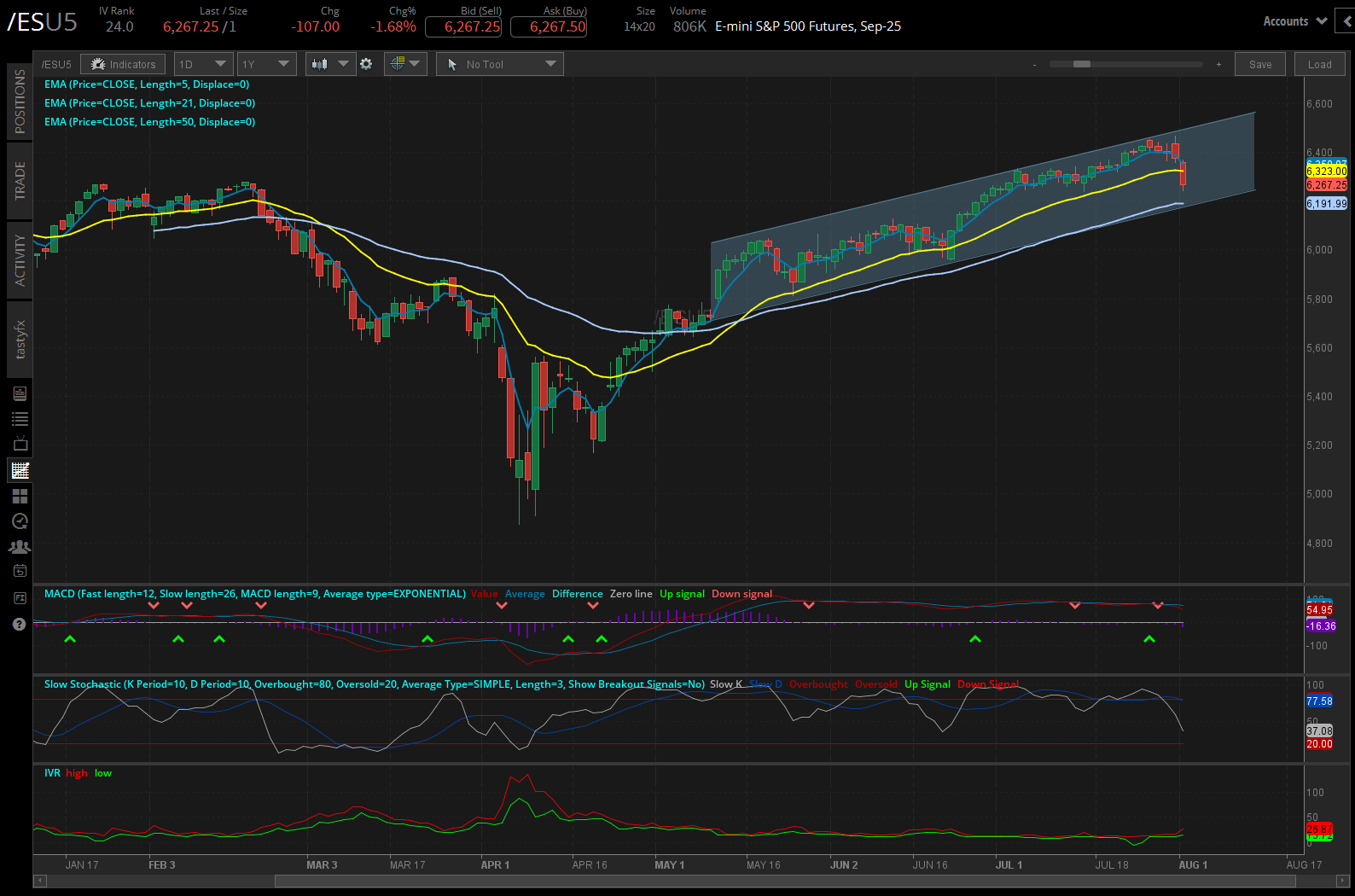Click the Volume value 806K
Viewport: 1355px width, 896px height.
point(689,26)
